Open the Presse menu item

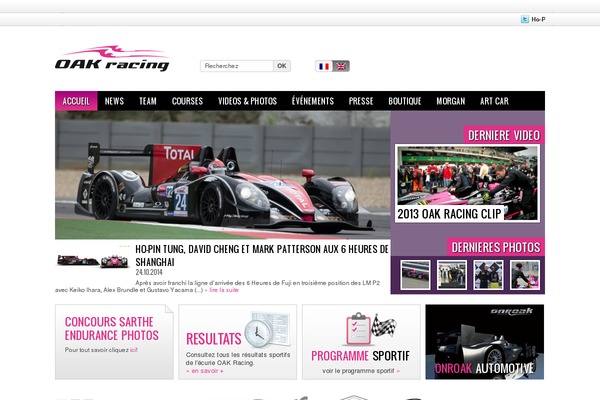(x=361, y=101)
